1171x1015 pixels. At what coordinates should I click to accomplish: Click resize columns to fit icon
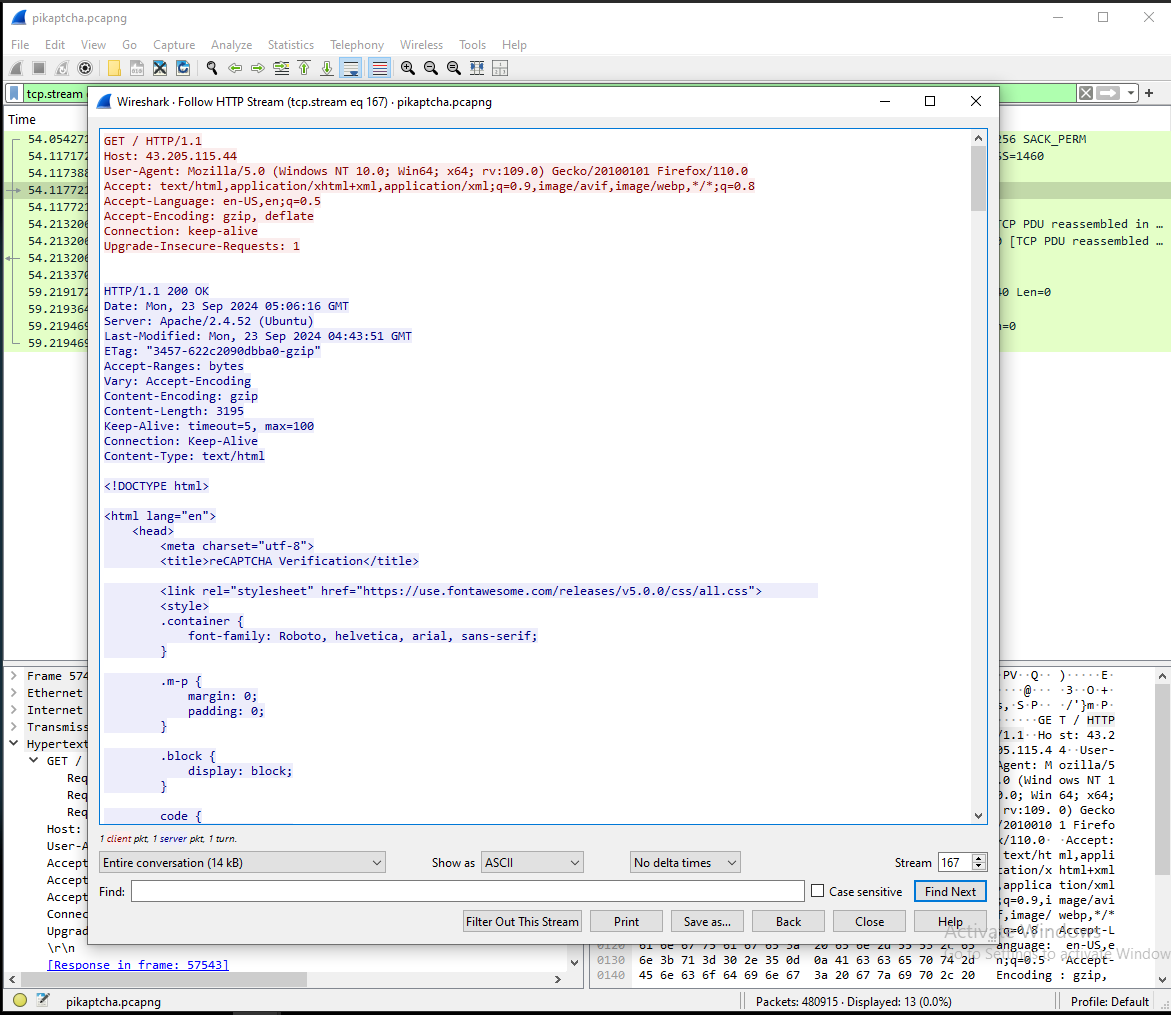point(476,68)
